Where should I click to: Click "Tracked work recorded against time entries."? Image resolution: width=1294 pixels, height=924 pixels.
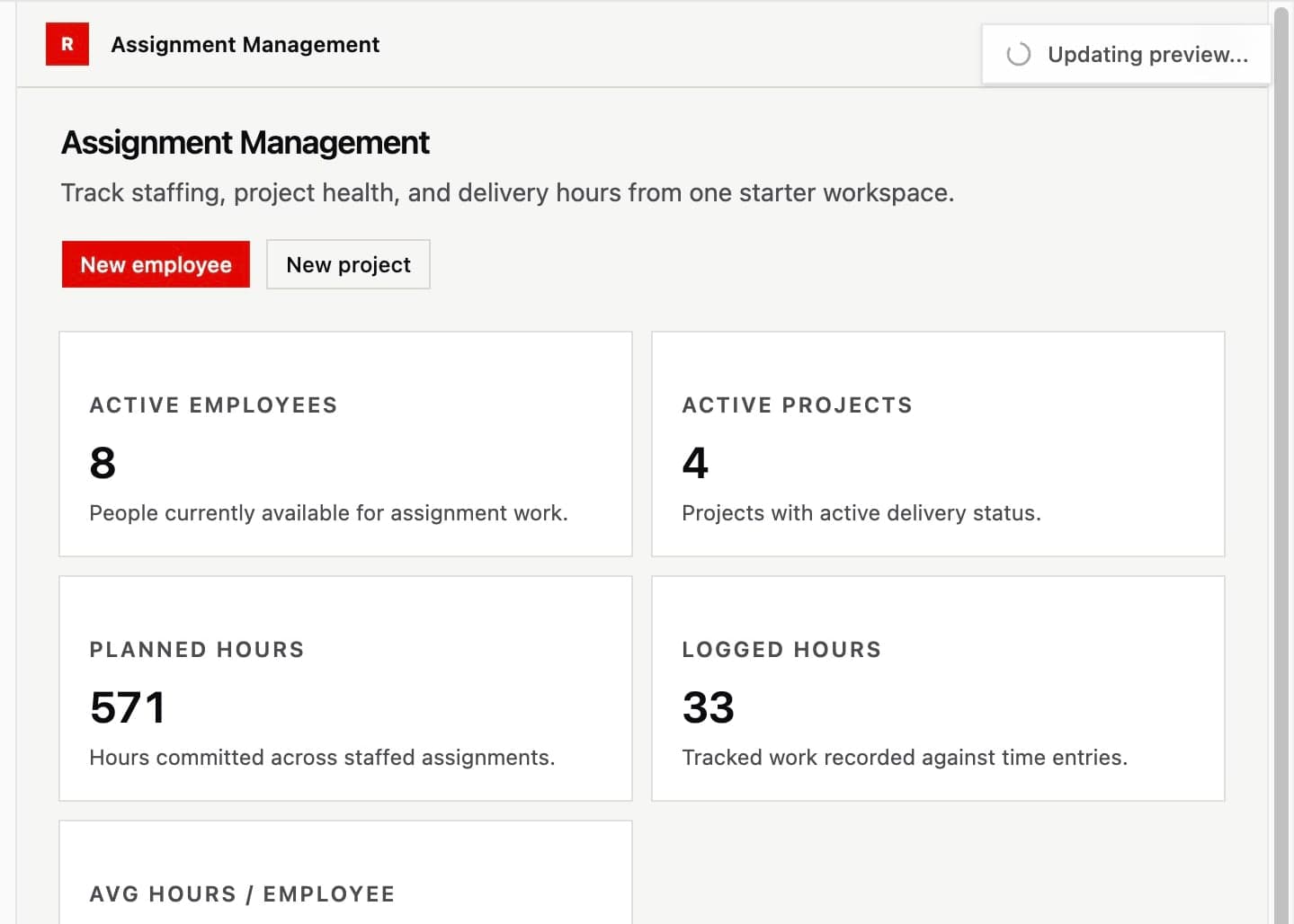pos(905,758)
